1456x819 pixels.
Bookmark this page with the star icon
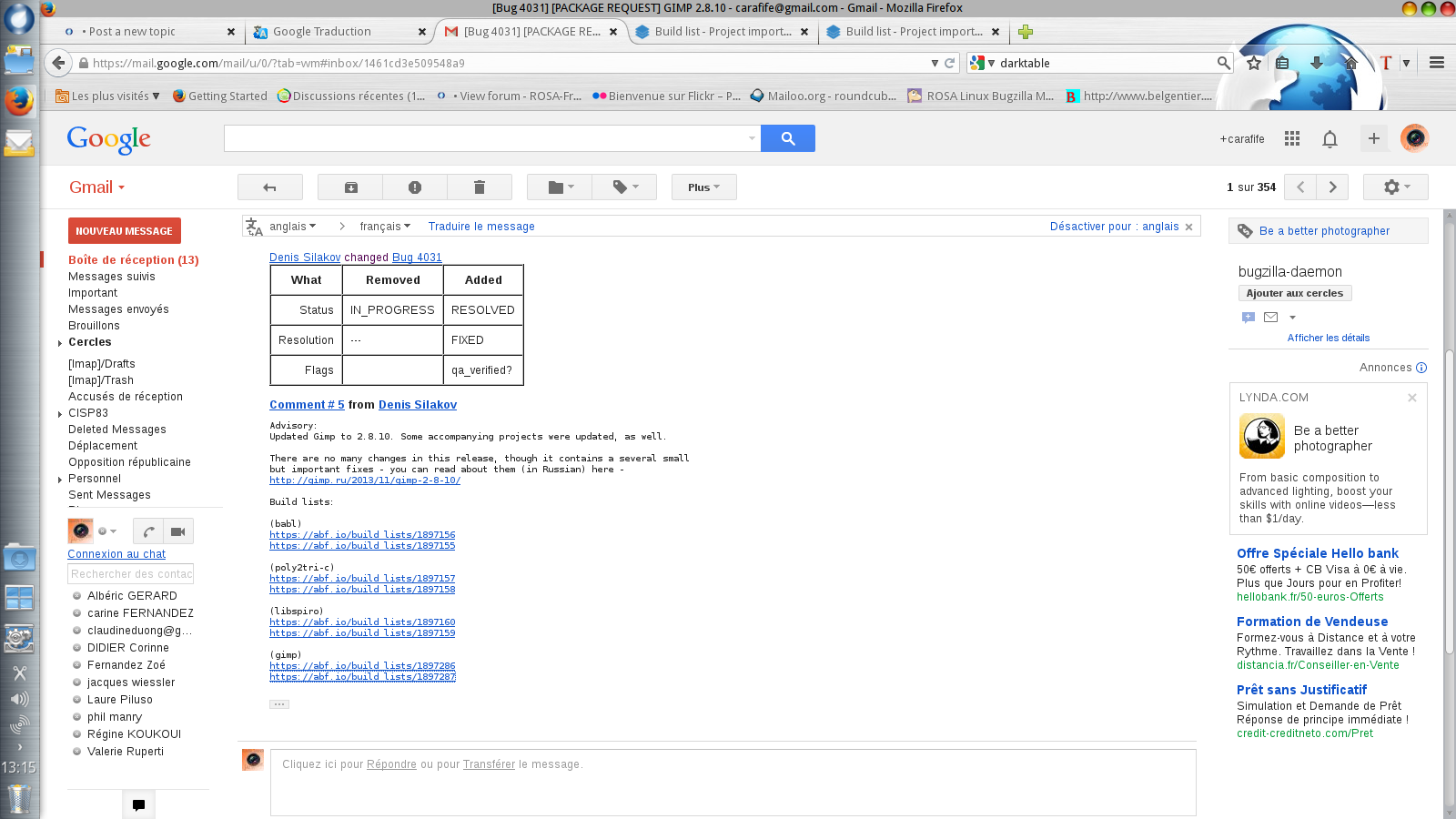click(1254, 63)
